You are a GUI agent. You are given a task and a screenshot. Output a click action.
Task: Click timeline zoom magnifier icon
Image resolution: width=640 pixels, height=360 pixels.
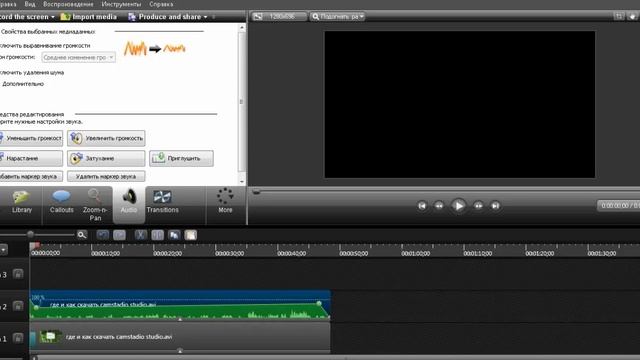click(x=82, y=235)
